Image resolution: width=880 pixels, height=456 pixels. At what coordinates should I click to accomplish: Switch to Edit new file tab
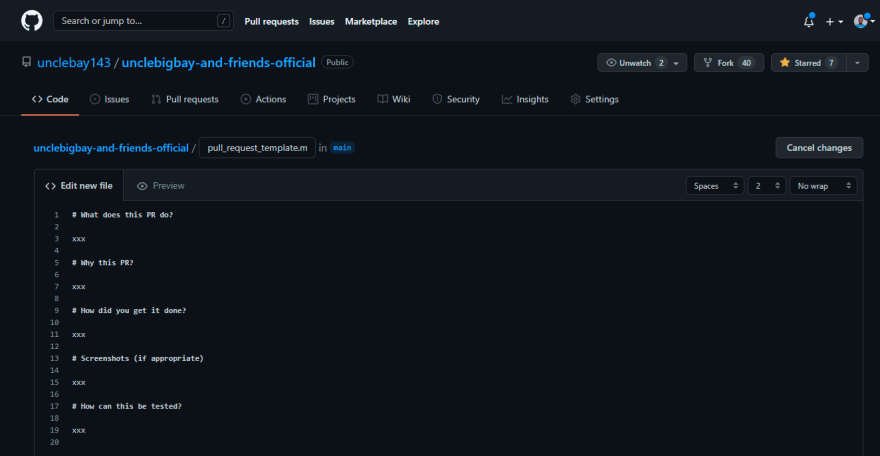79,186
